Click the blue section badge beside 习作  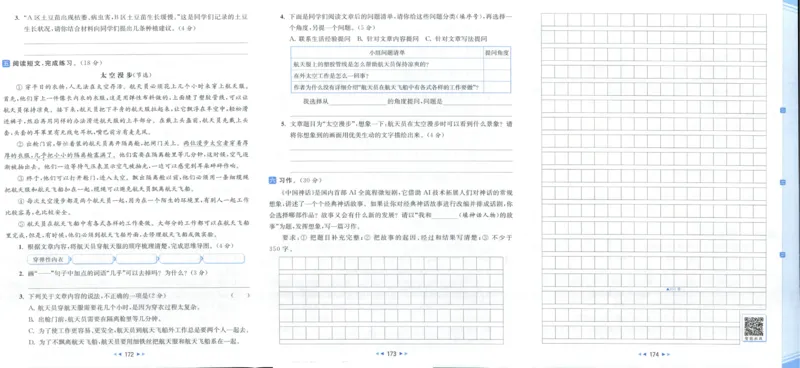271,181
